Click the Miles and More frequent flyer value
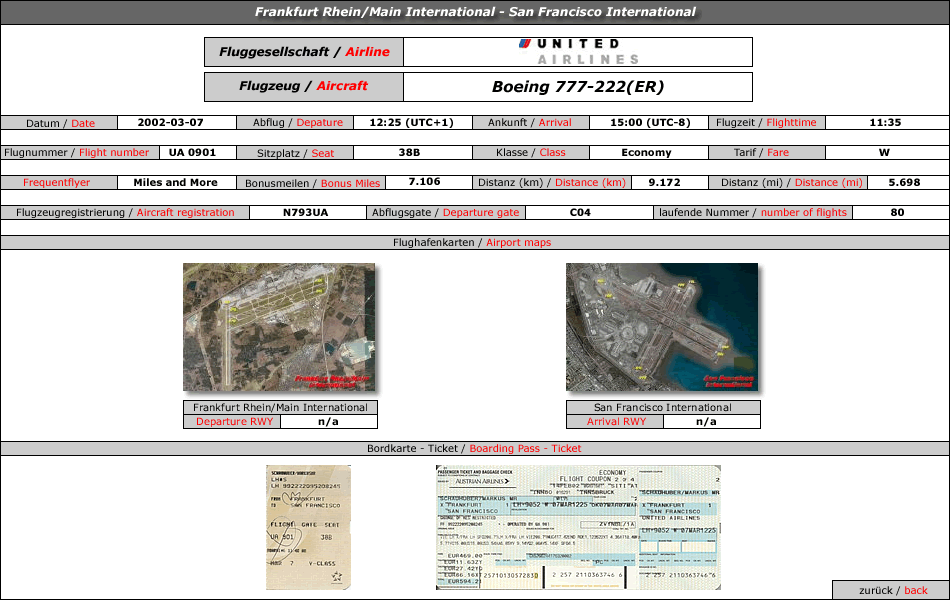 click(x=175, y=182)
